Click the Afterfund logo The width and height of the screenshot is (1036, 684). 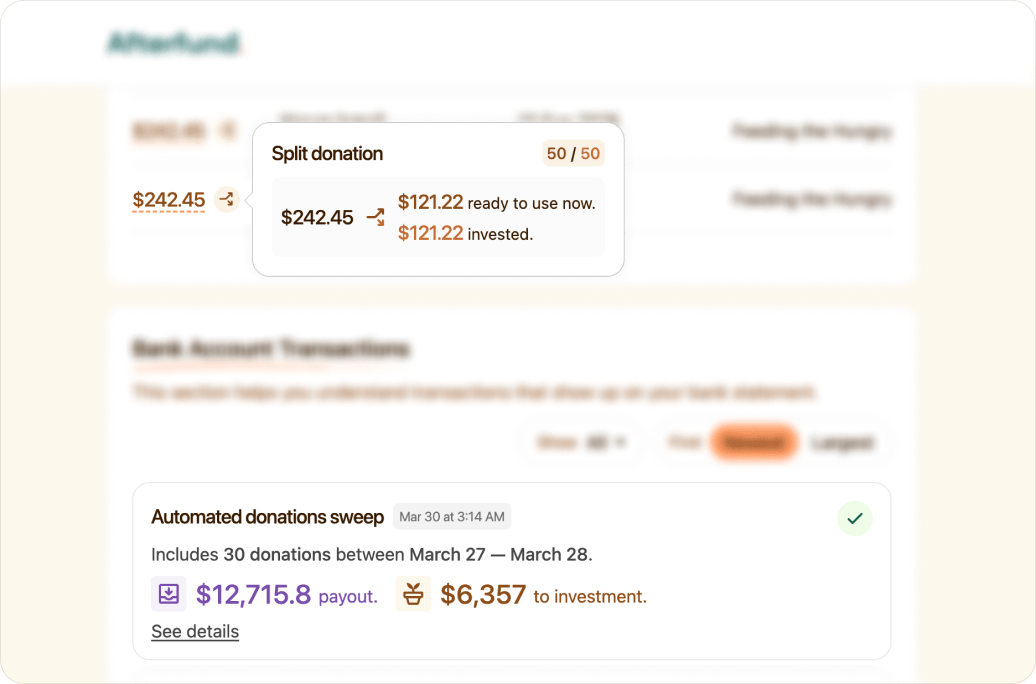click(x=174, y=43)
